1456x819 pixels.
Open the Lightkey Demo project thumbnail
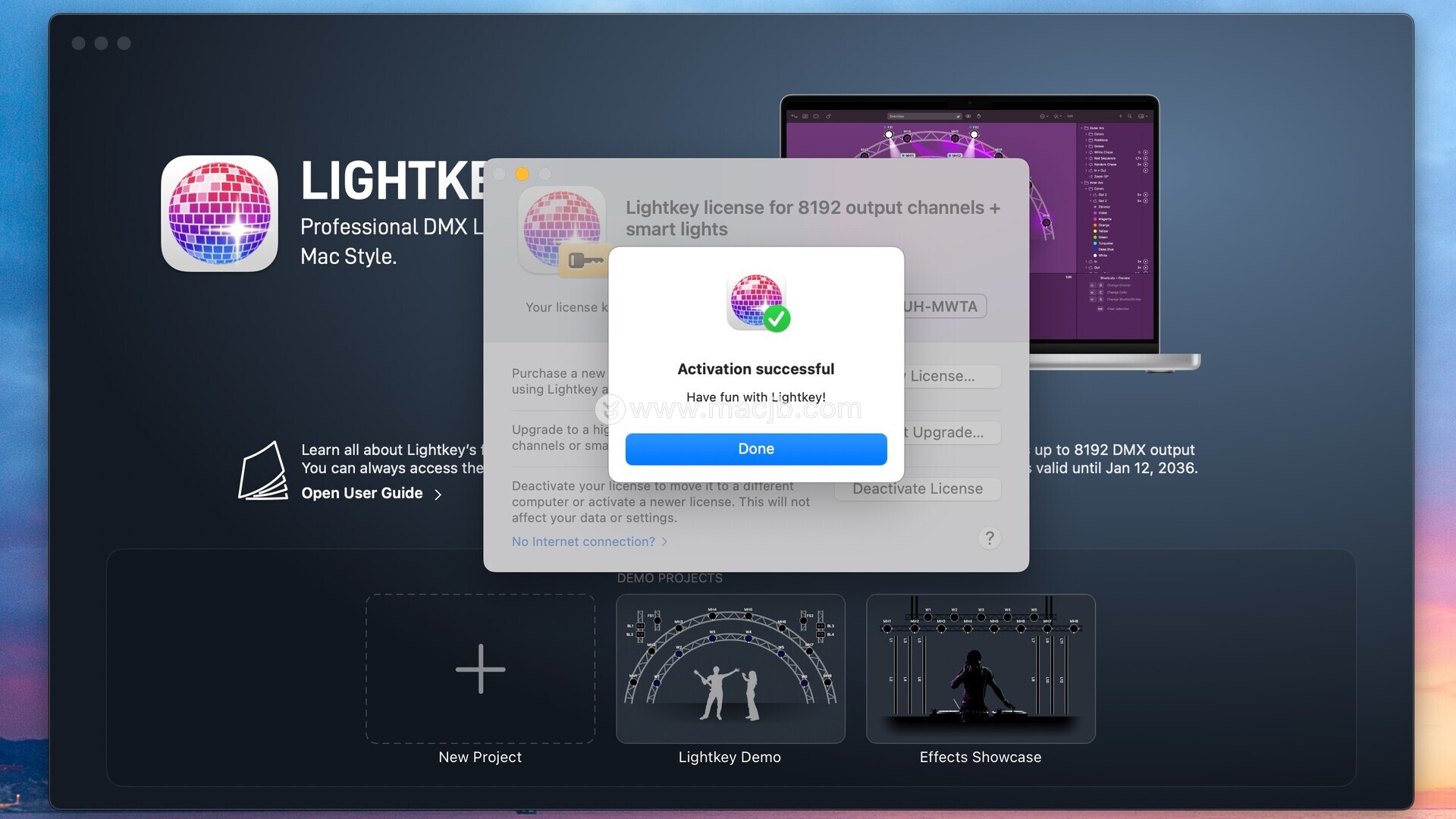(x=730, y=669)
